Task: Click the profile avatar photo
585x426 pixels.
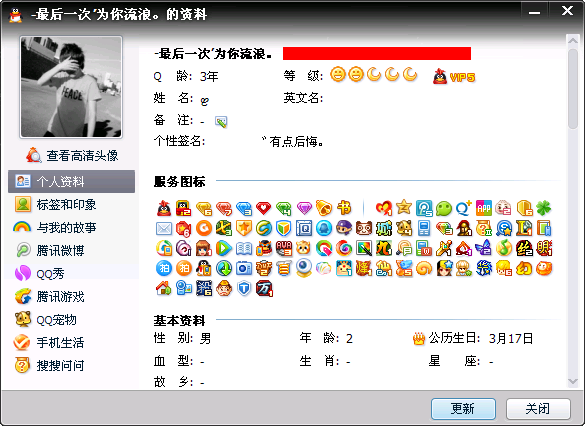Action: [x=71, y=87]
